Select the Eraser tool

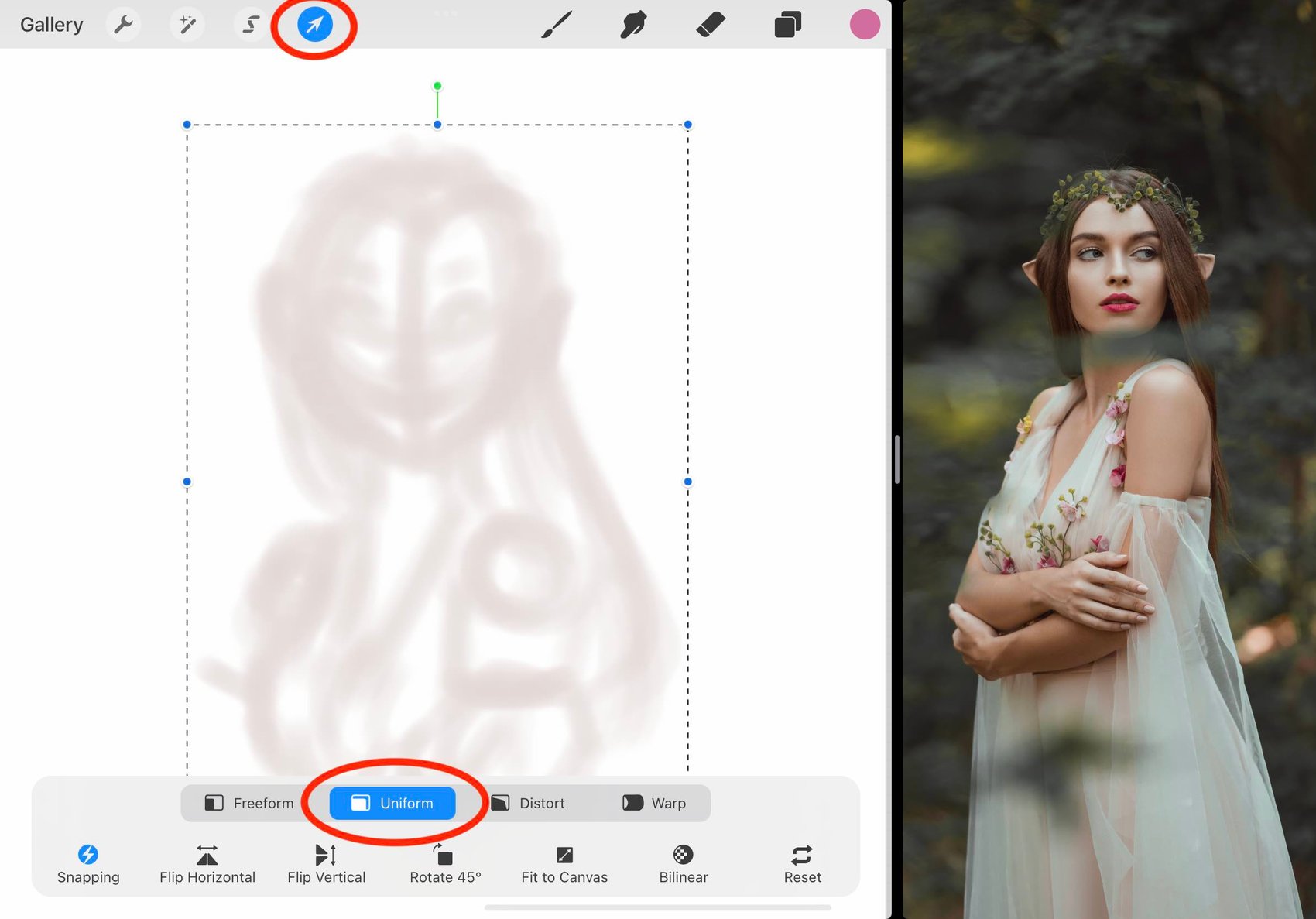pos(711,25)
